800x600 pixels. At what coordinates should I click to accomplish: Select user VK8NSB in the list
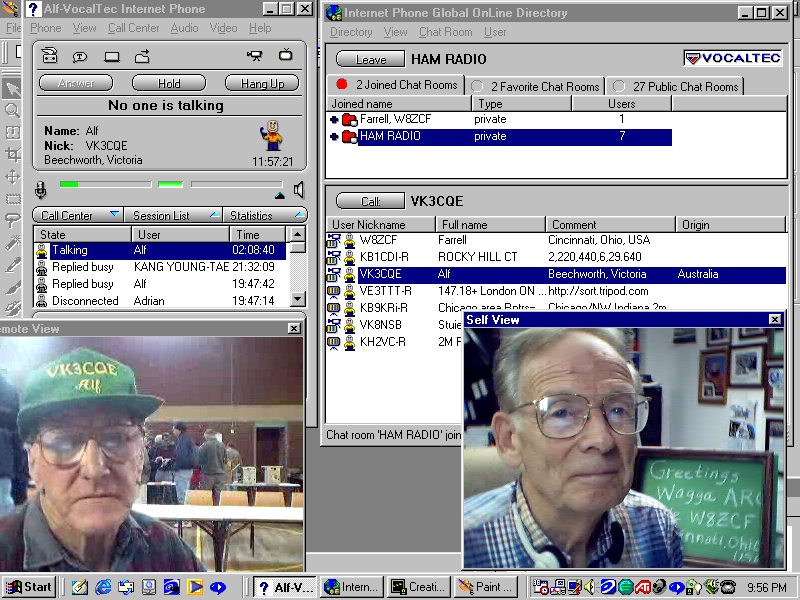(x=394, y=325)
